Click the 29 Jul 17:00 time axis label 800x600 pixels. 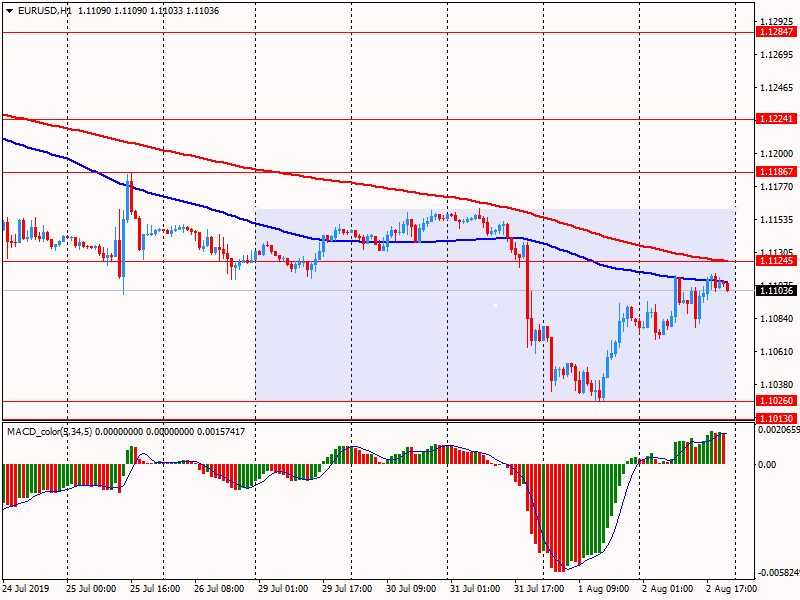[x=347, y=589]
